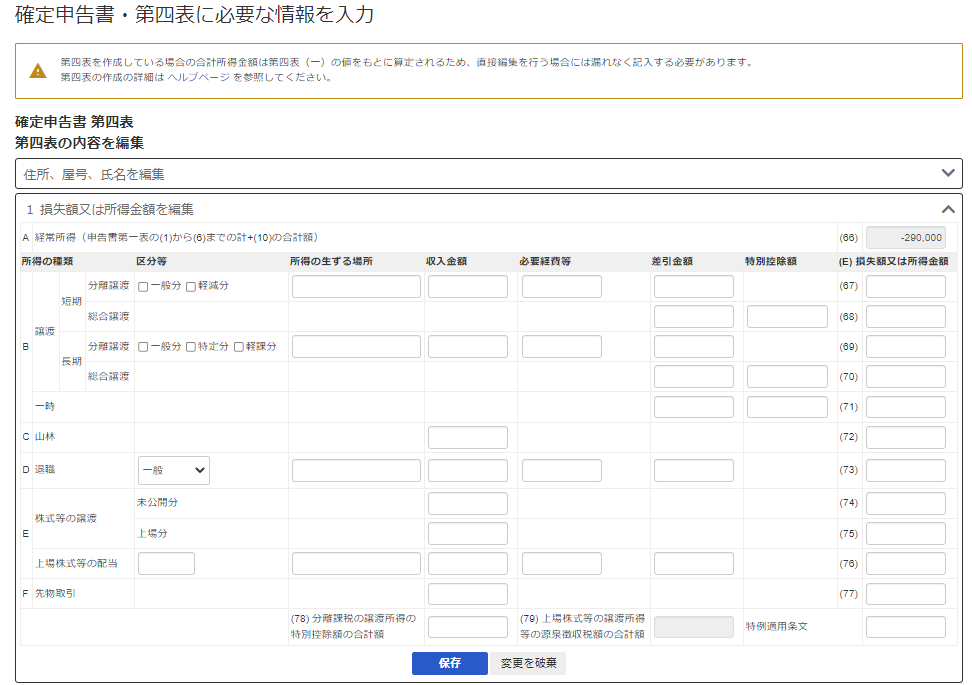Focus the long-term 総合譲渡 特別控除額 field
This screenshot has width=972, height=685.
[787, 376]
